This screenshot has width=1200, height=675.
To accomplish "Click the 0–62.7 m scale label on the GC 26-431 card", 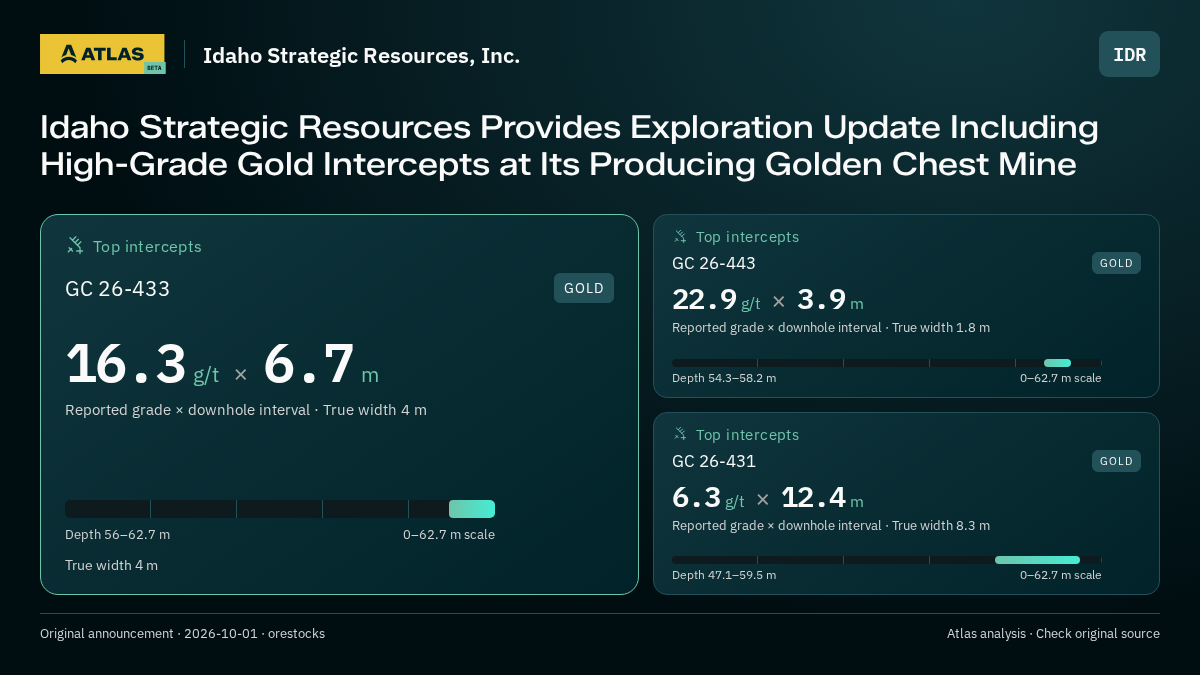I will pos(1060,575).
